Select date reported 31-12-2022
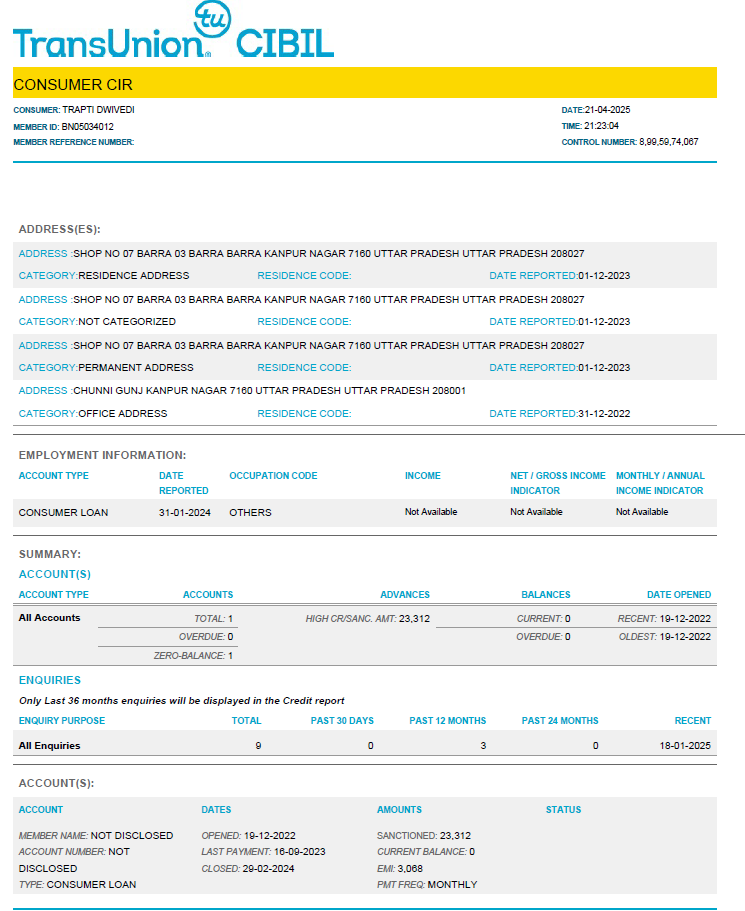 pos(604,413)
